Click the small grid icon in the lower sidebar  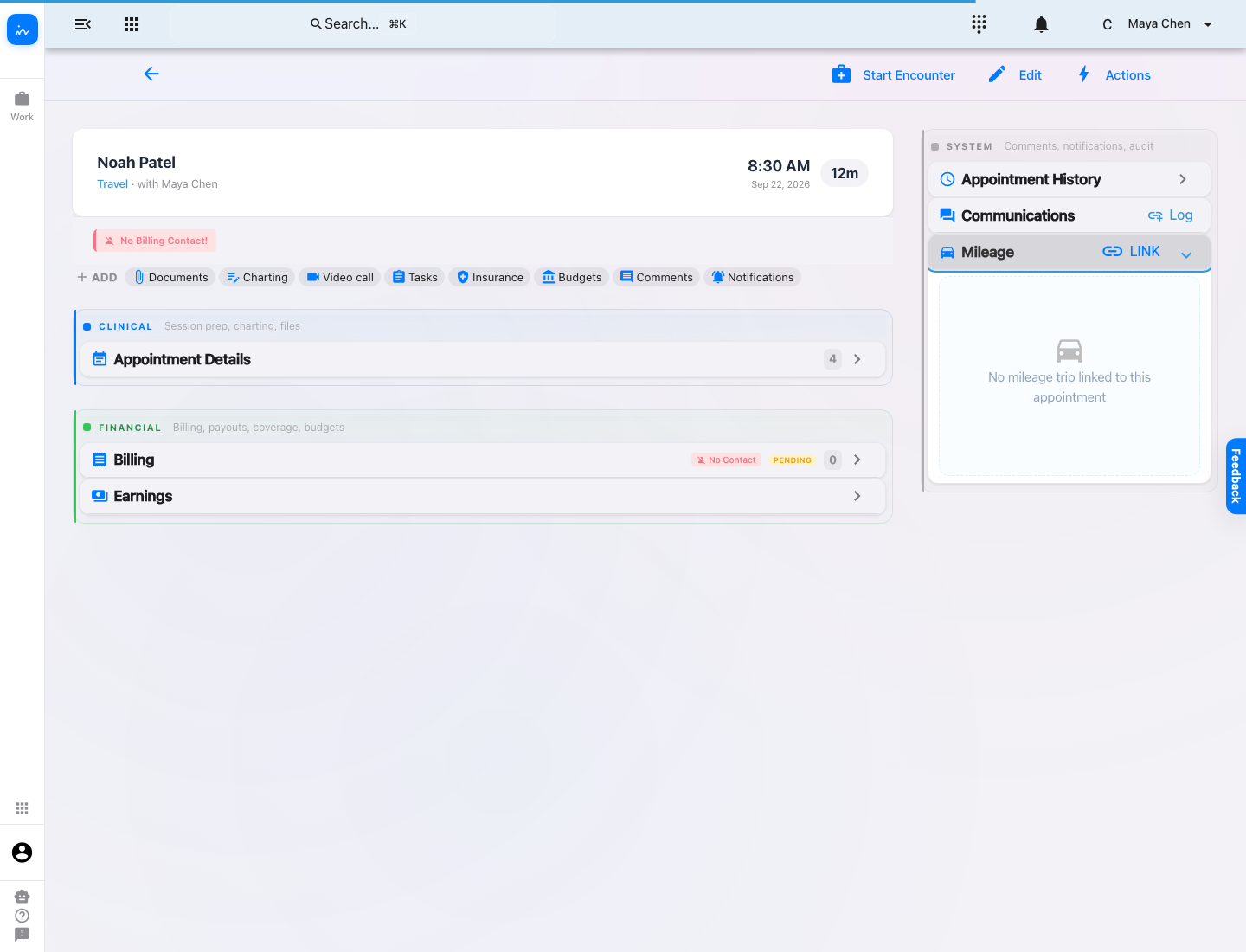pos(22,808)
